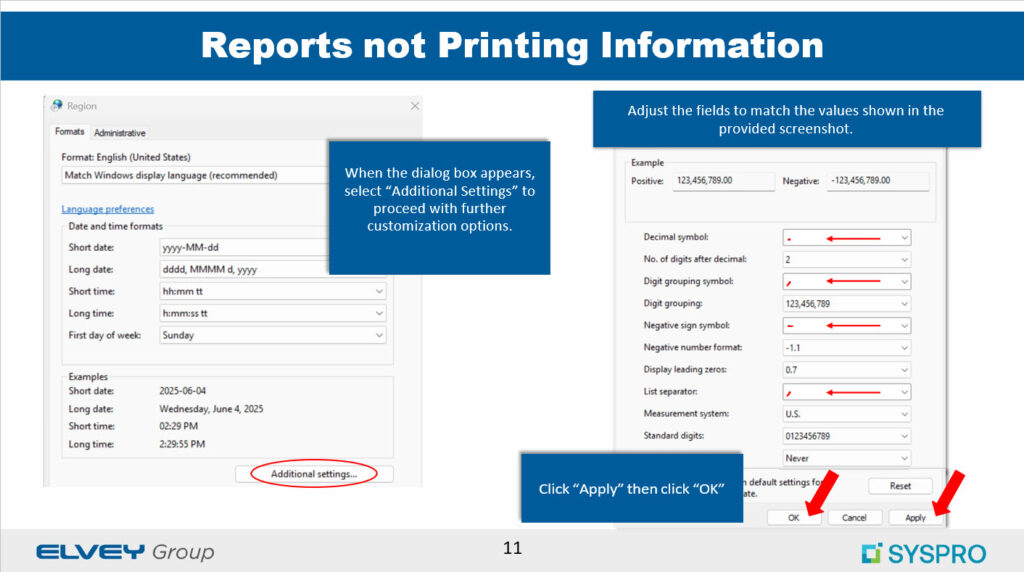Click the SYSPRO logo
The image size is (1024, 572).
(923, 553)
